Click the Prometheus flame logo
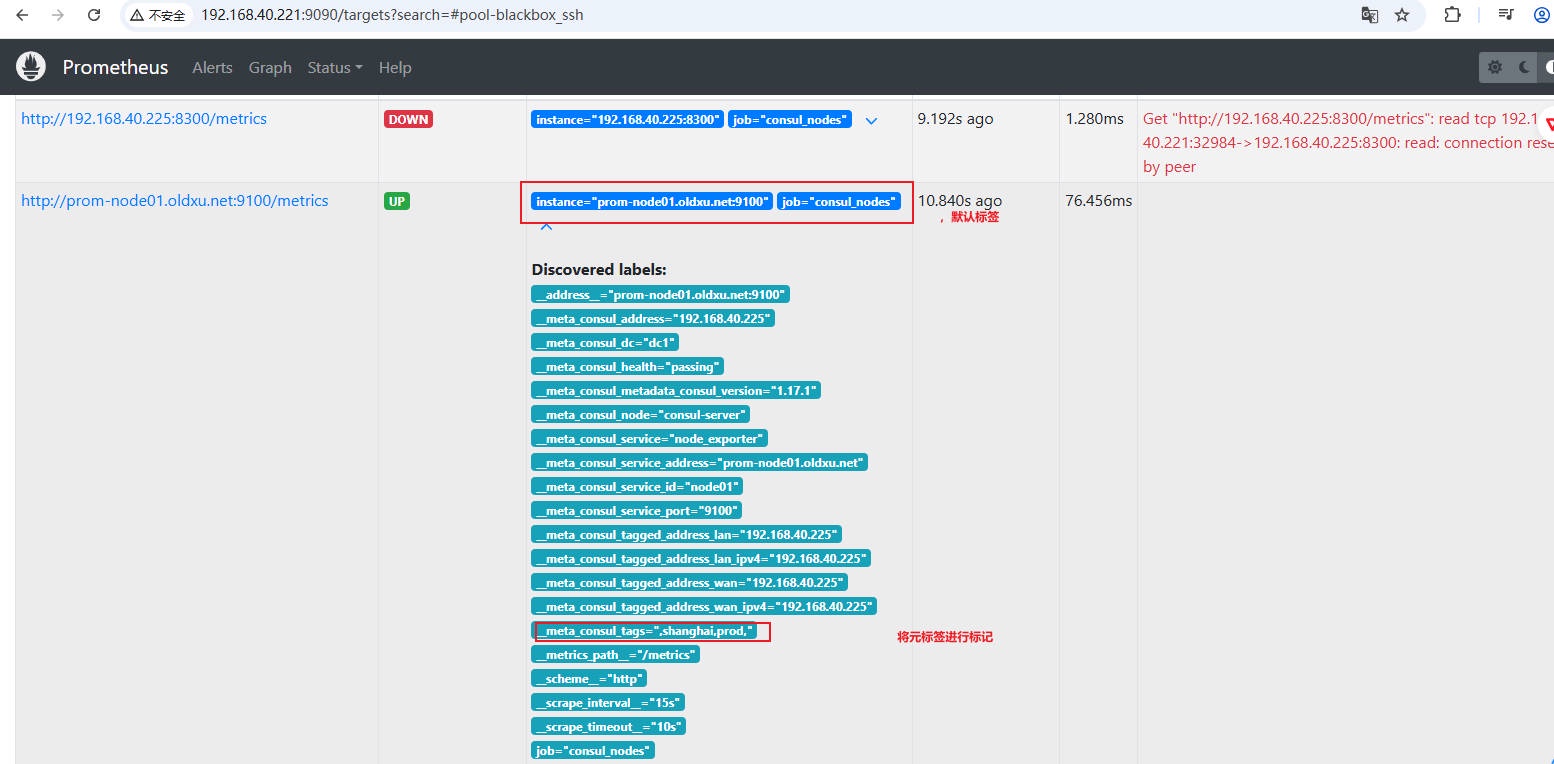The image size is (1554, 764). coord(31,67)
